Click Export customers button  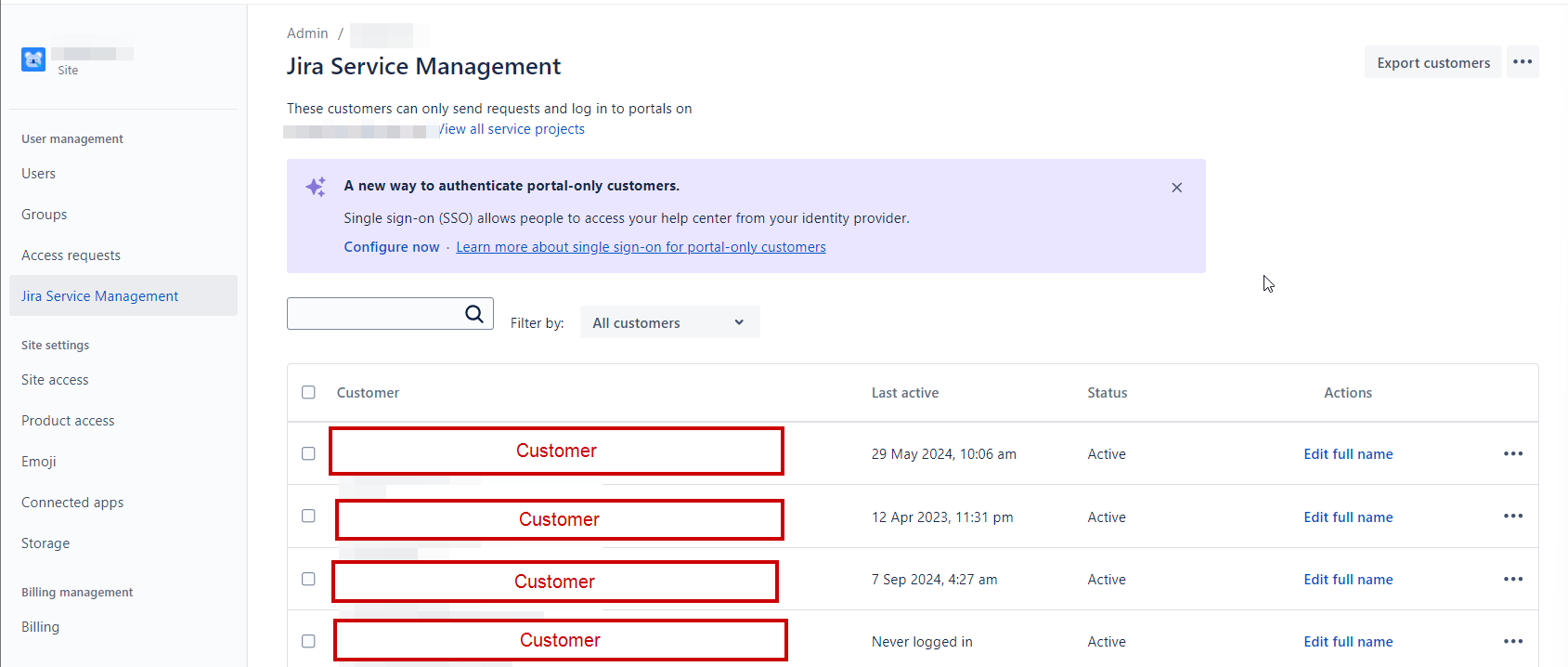click(x=1433, y=62)
